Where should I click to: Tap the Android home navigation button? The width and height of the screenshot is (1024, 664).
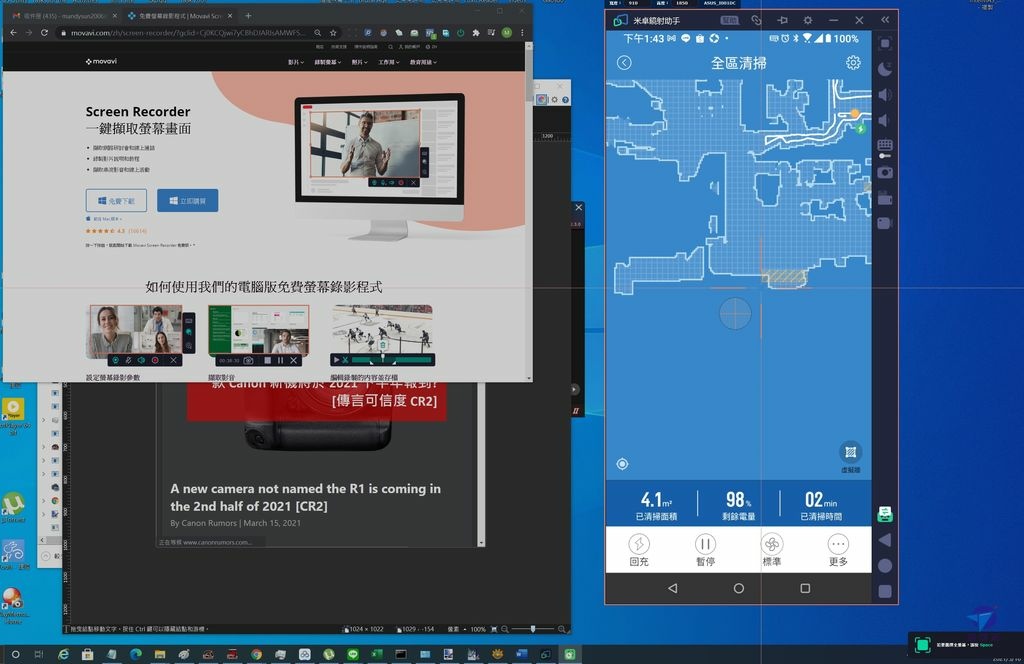739,588
